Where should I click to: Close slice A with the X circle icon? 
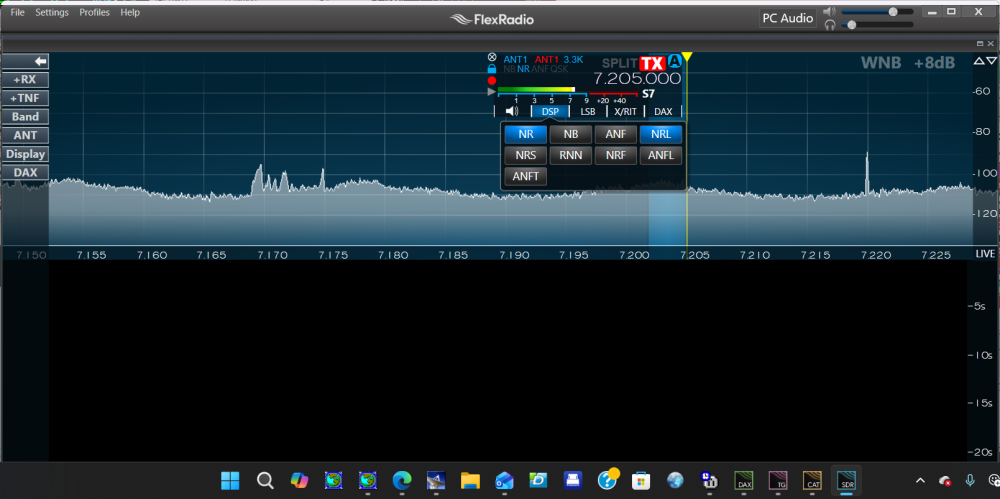[492, 57]
